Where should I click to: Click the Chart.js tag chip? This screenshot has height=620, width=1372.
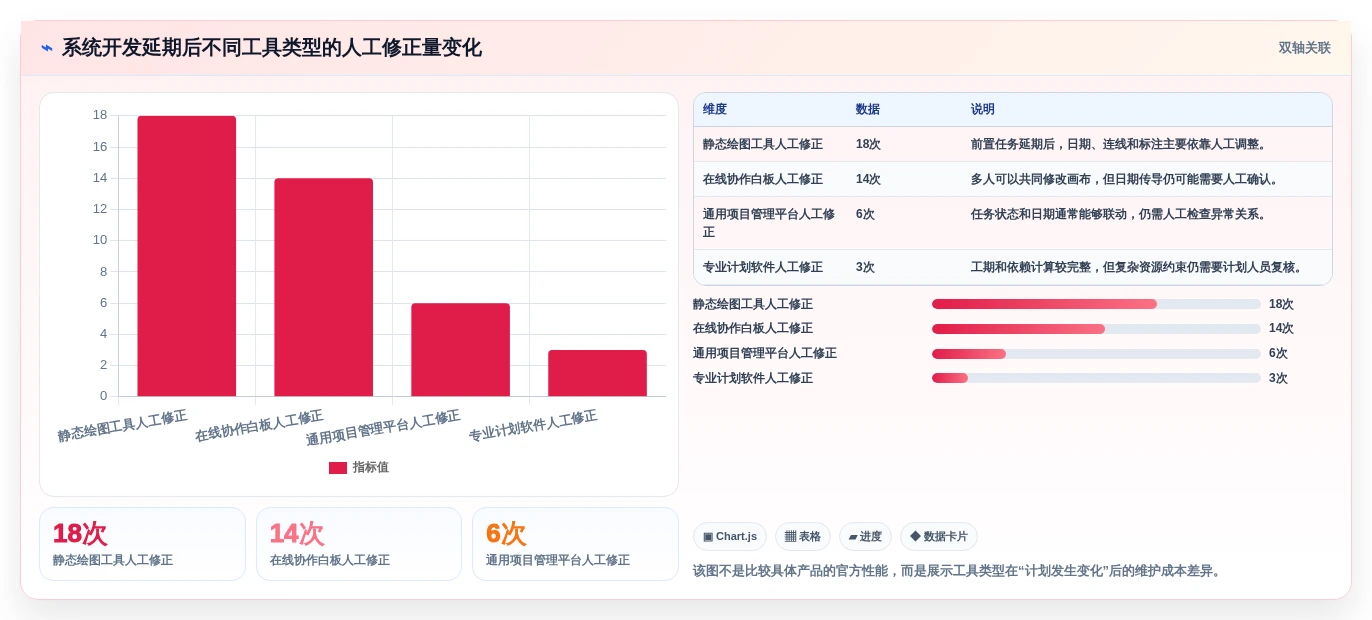730,537
